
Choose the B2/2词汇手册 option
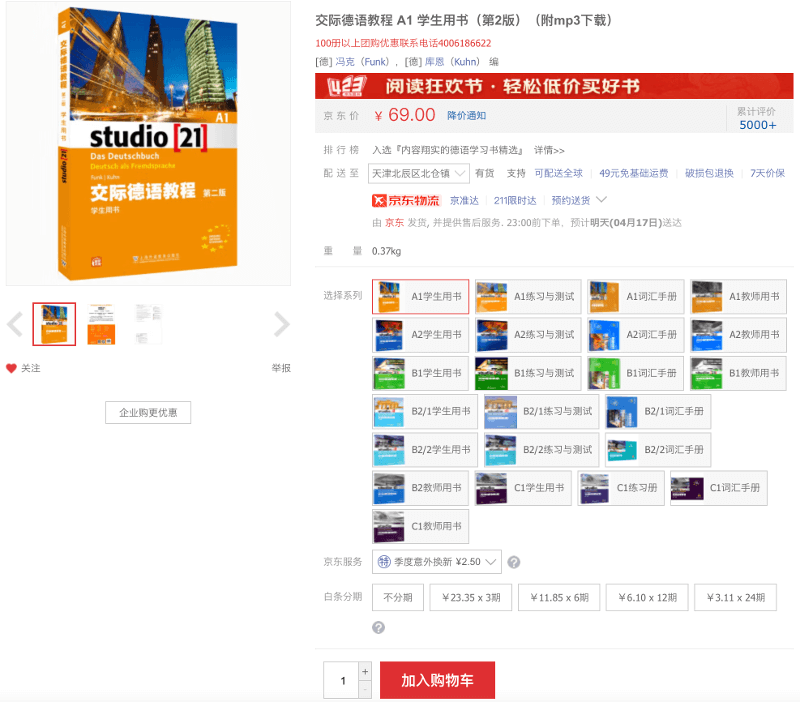pyautogui.click(x=658, y=449)
